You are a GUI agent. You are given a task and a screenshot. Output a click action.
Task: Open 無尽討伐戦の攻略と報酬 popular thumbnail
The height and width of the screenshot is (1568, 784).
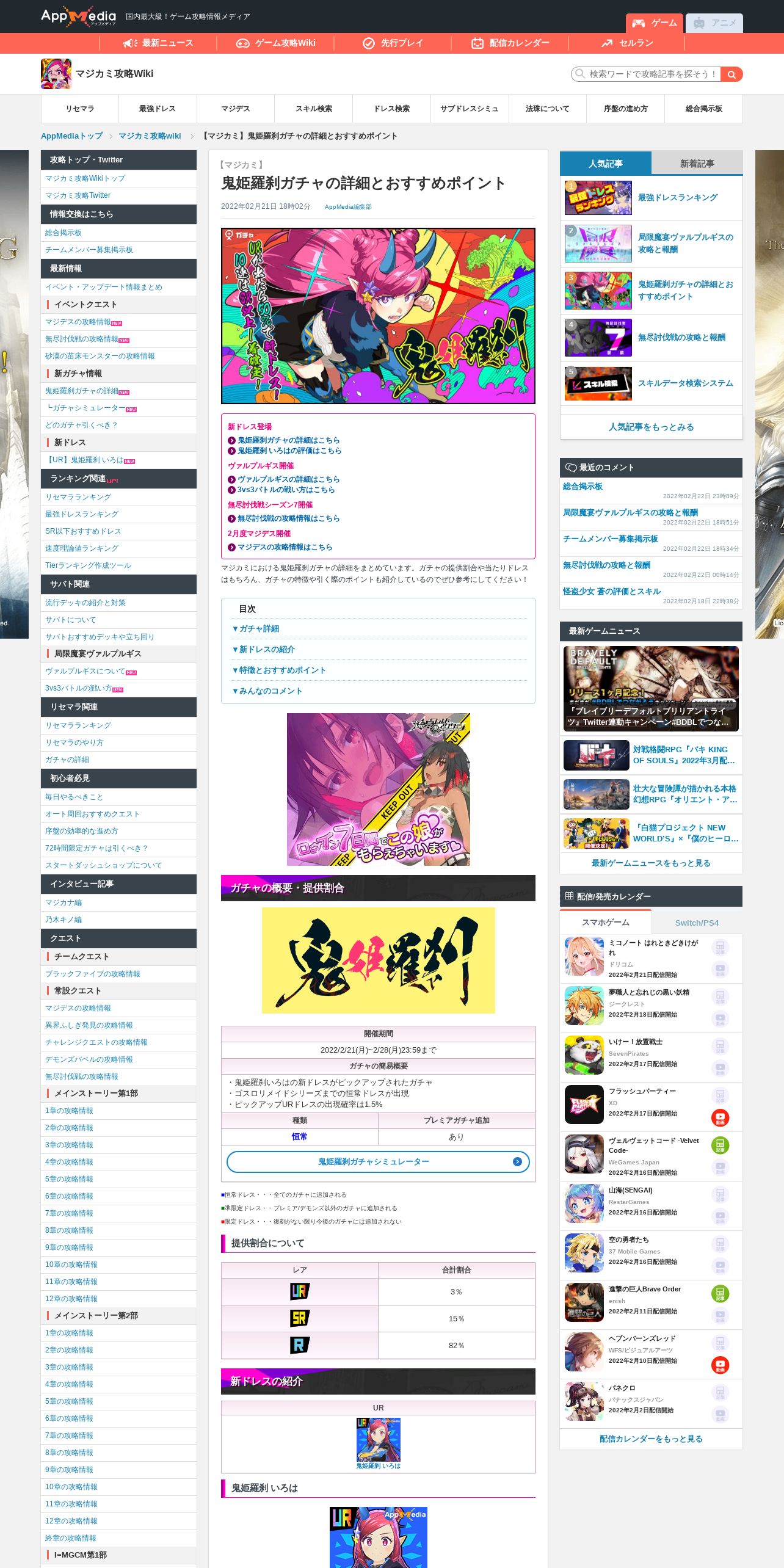[x=598, y=338]
